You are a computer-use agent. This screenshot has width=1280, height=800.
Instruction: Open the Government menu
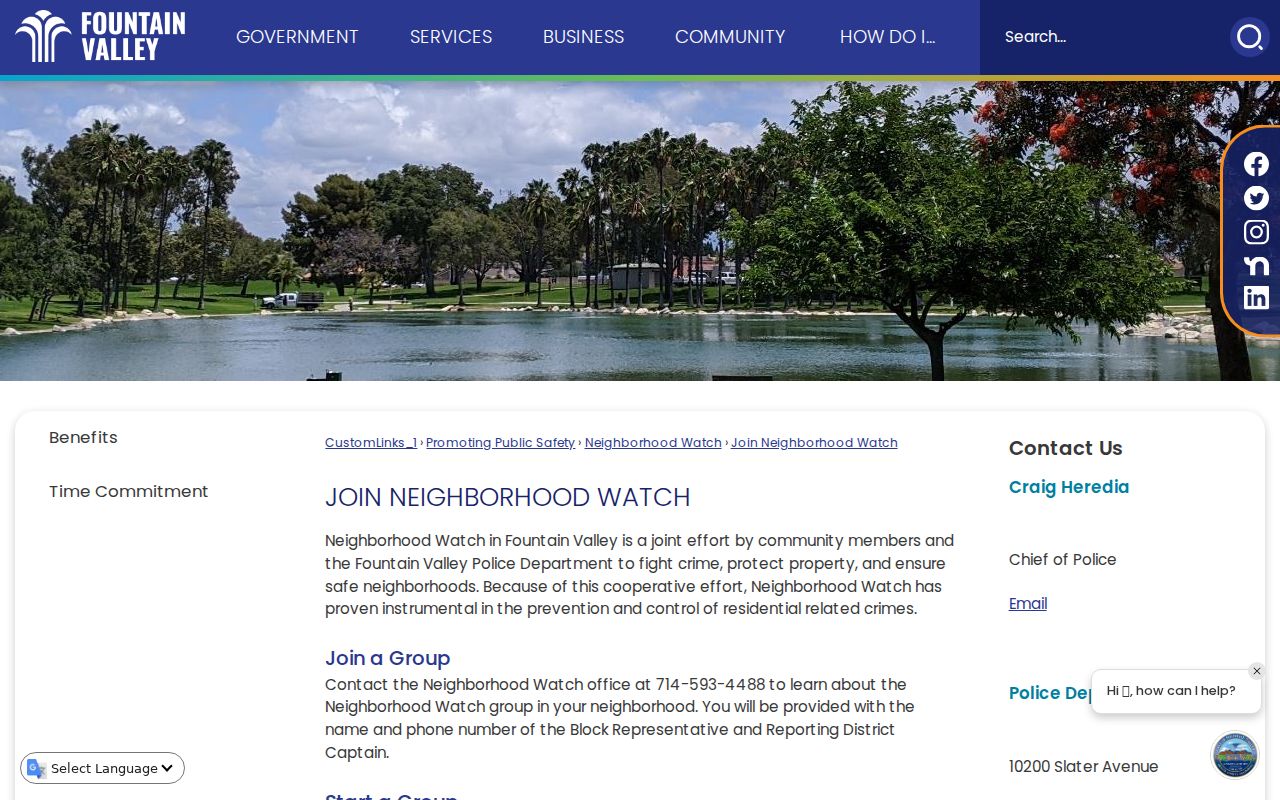coord(297,37)
